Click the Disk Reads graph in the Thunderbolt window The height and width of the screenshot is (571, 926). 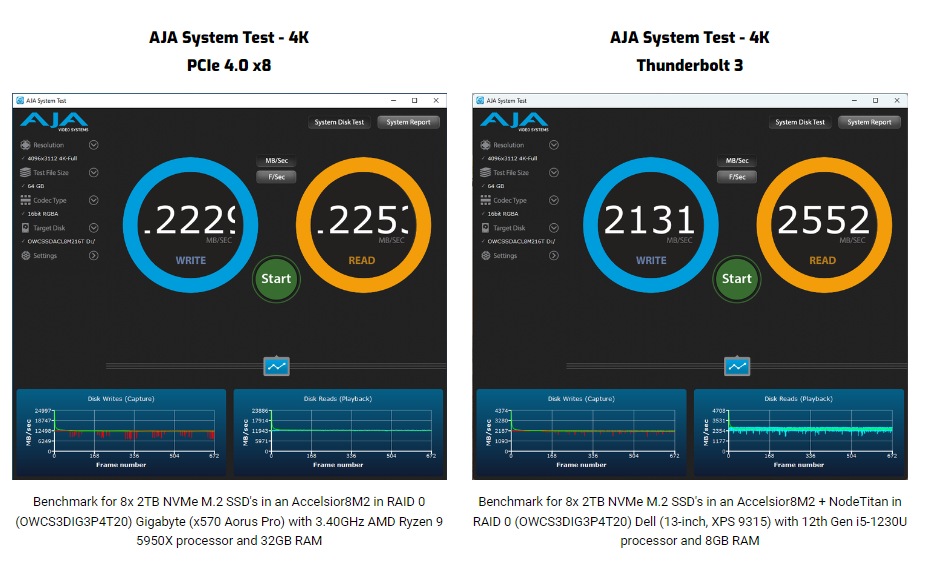tap(798, 430)
